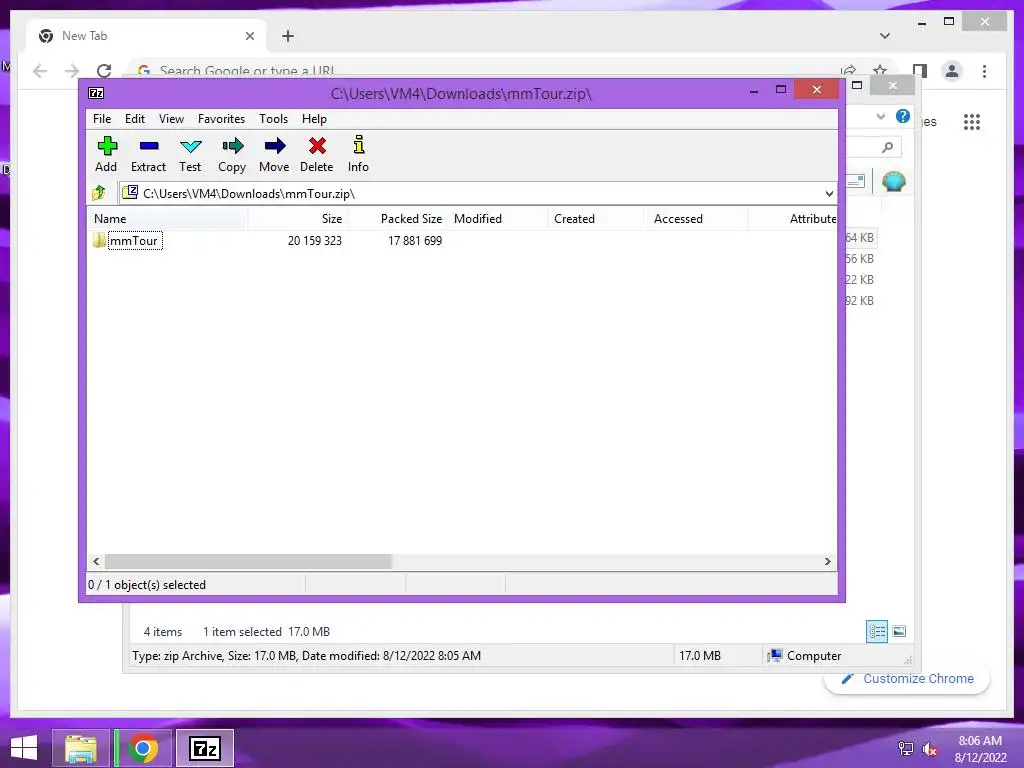Click the Customize Chrome button
1024x768 pixels.
pos(908,679)
